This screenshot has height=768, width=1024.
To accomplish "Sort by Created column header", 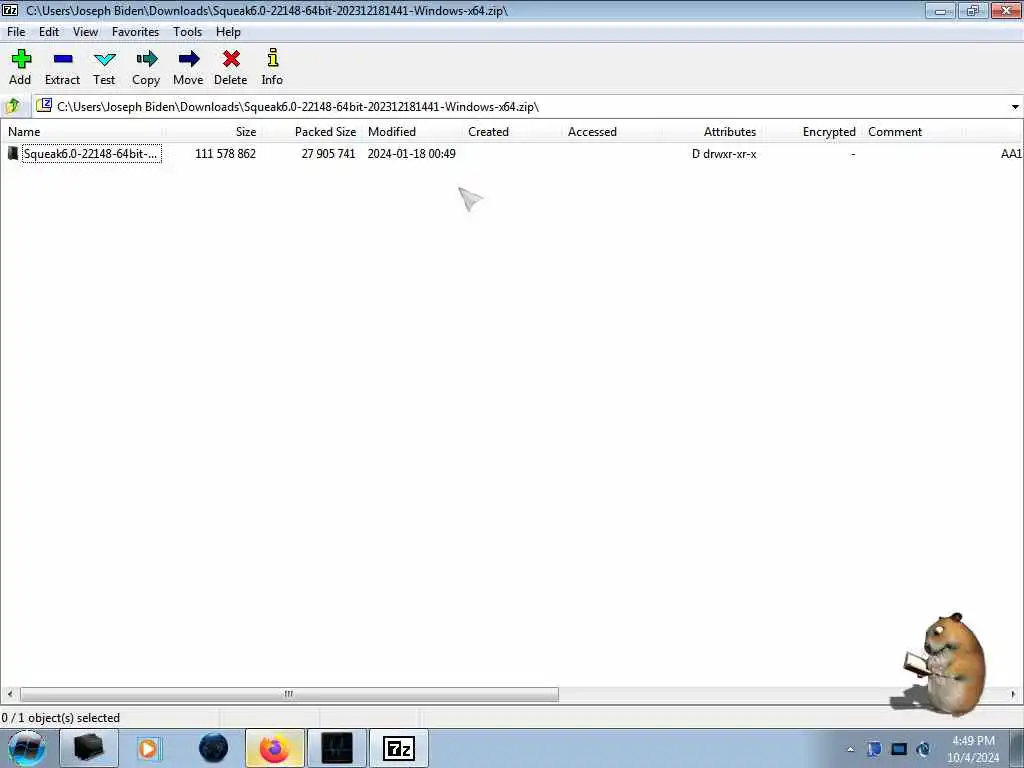I will tap(513, 132).
